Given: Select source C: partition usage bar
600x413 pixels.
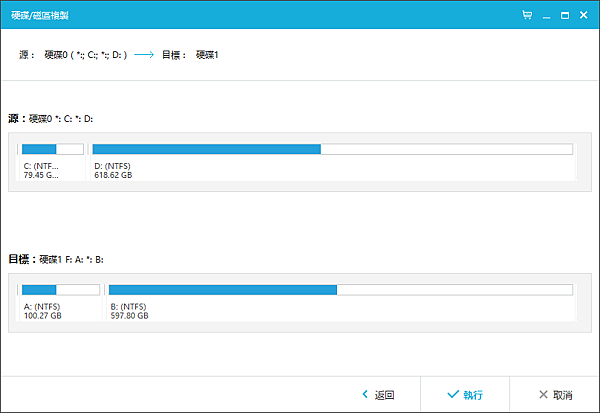Looking at the screenshot, I should 53,150.
